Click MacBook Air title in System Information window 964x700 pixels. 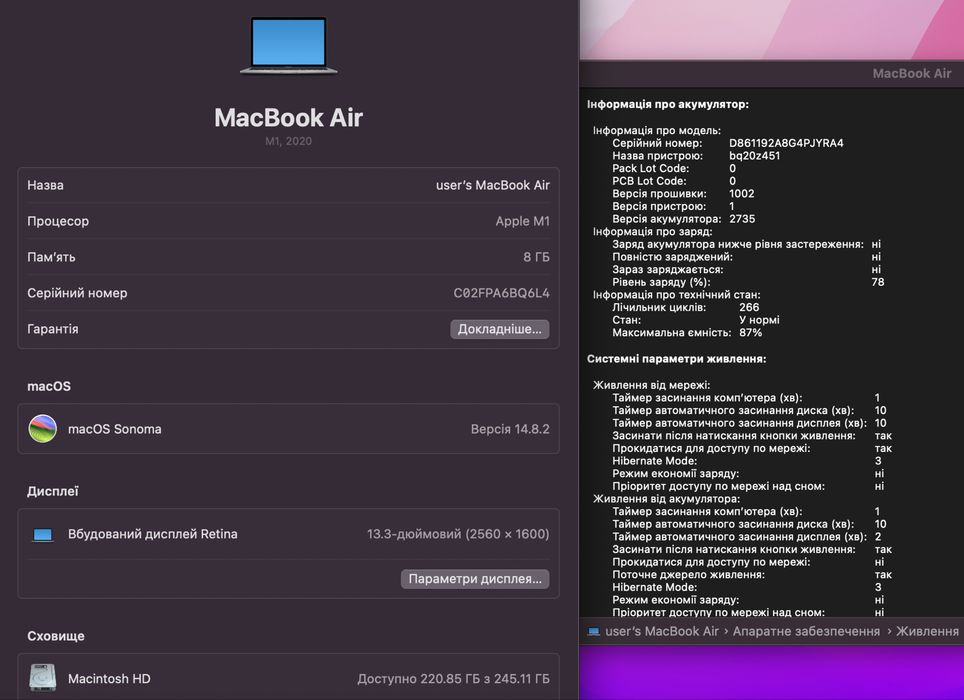pyautogui.click(x=912, y=73)
